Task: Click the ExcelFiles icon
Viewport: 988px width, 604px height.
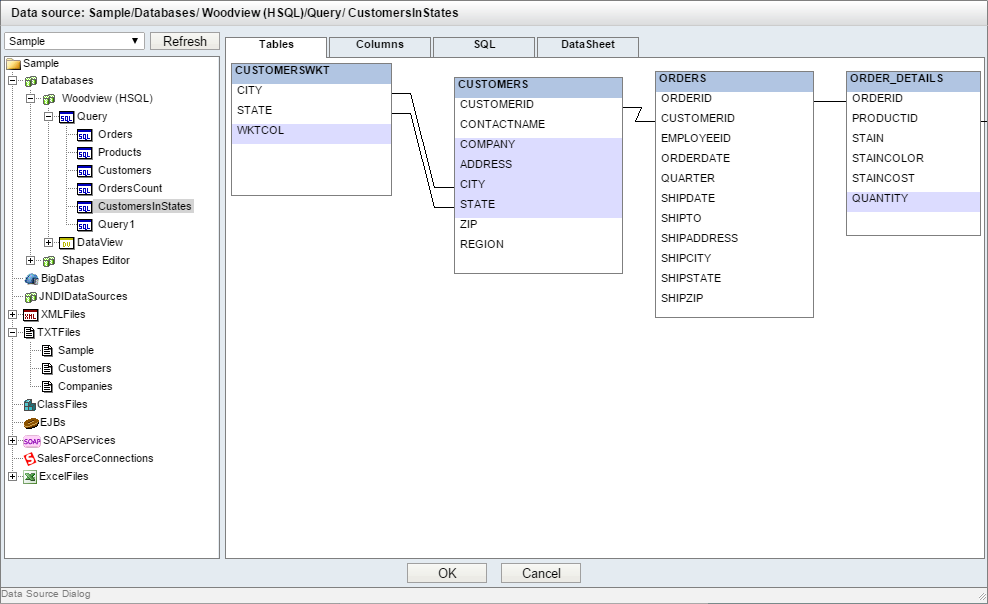Action: click(x=30, y=477)
